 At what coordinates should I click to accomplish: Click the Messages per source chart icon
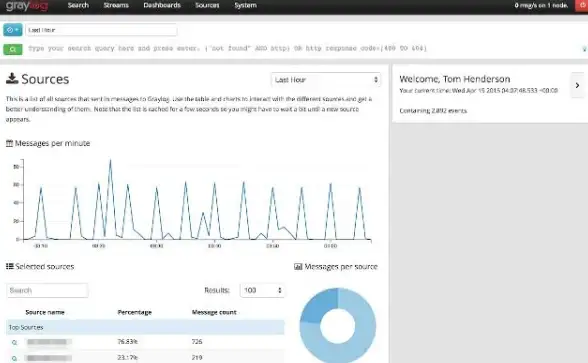pos(298,267)
